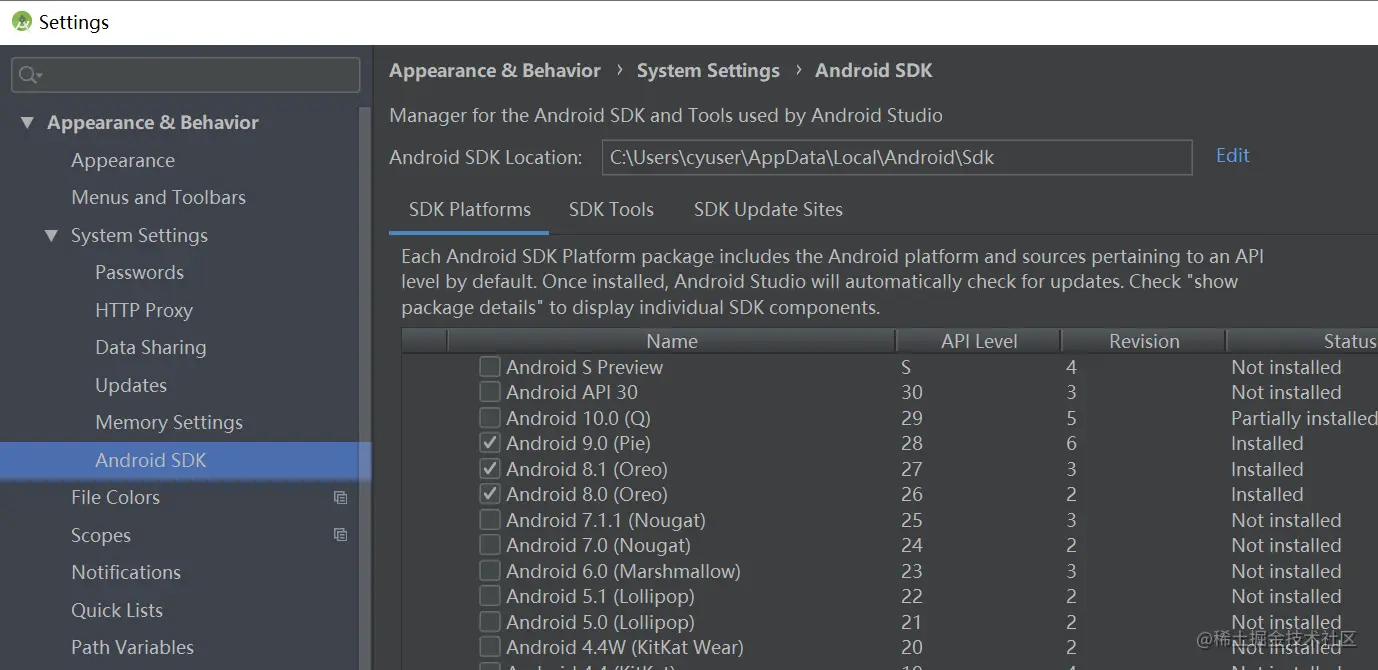The image size is (1378, 670).
Task: Uncheck the Android 9.0 (Pie) checkbox
Action: (490, 443)
